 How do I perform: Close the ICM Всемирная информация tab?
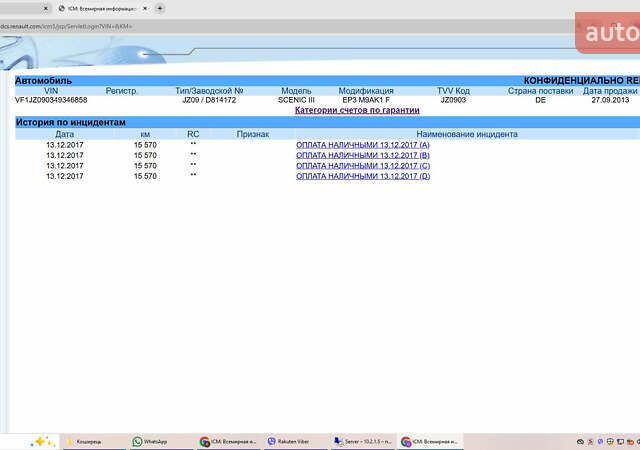click(146, 8)
